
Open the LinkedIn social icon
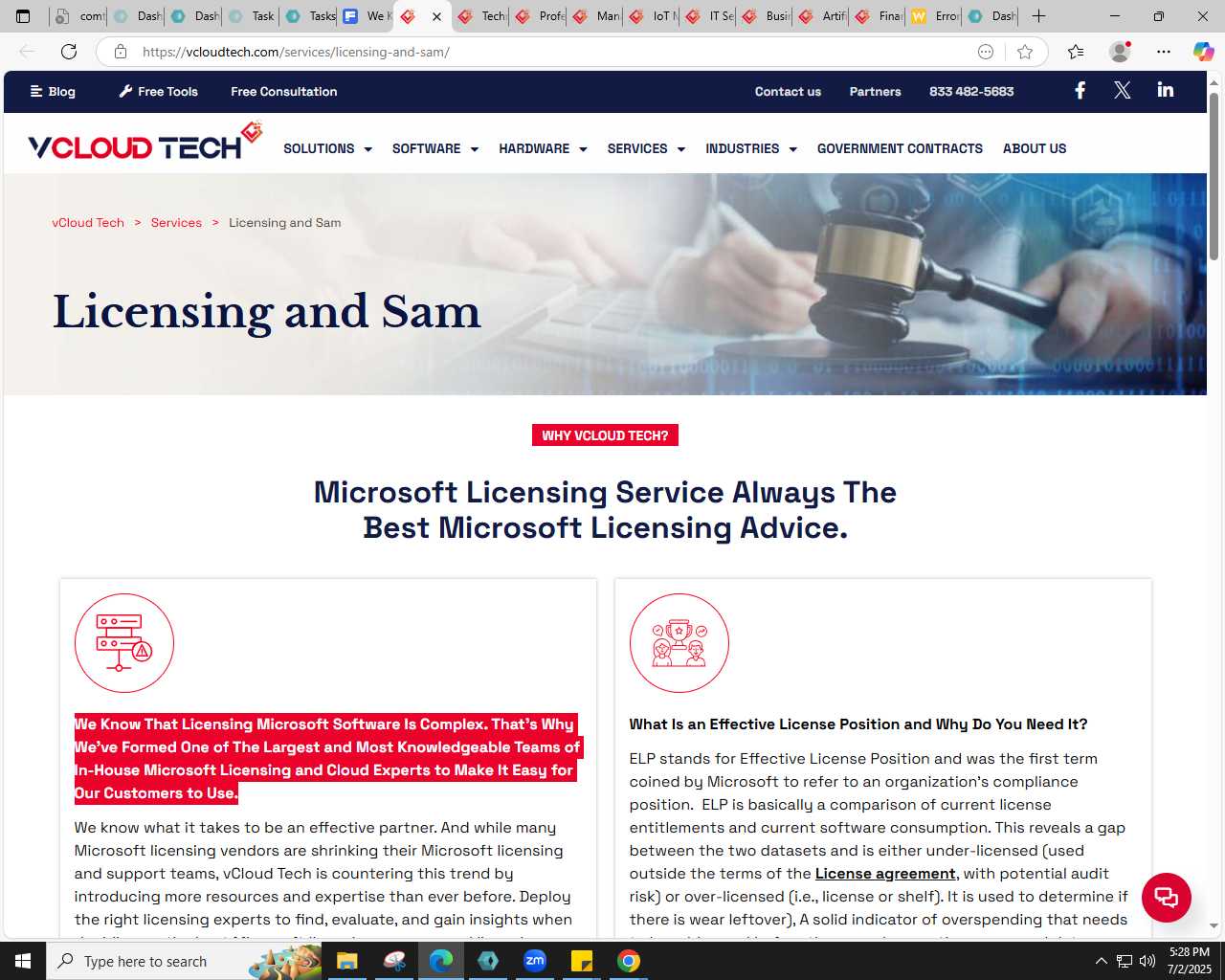click(1166, 90)
